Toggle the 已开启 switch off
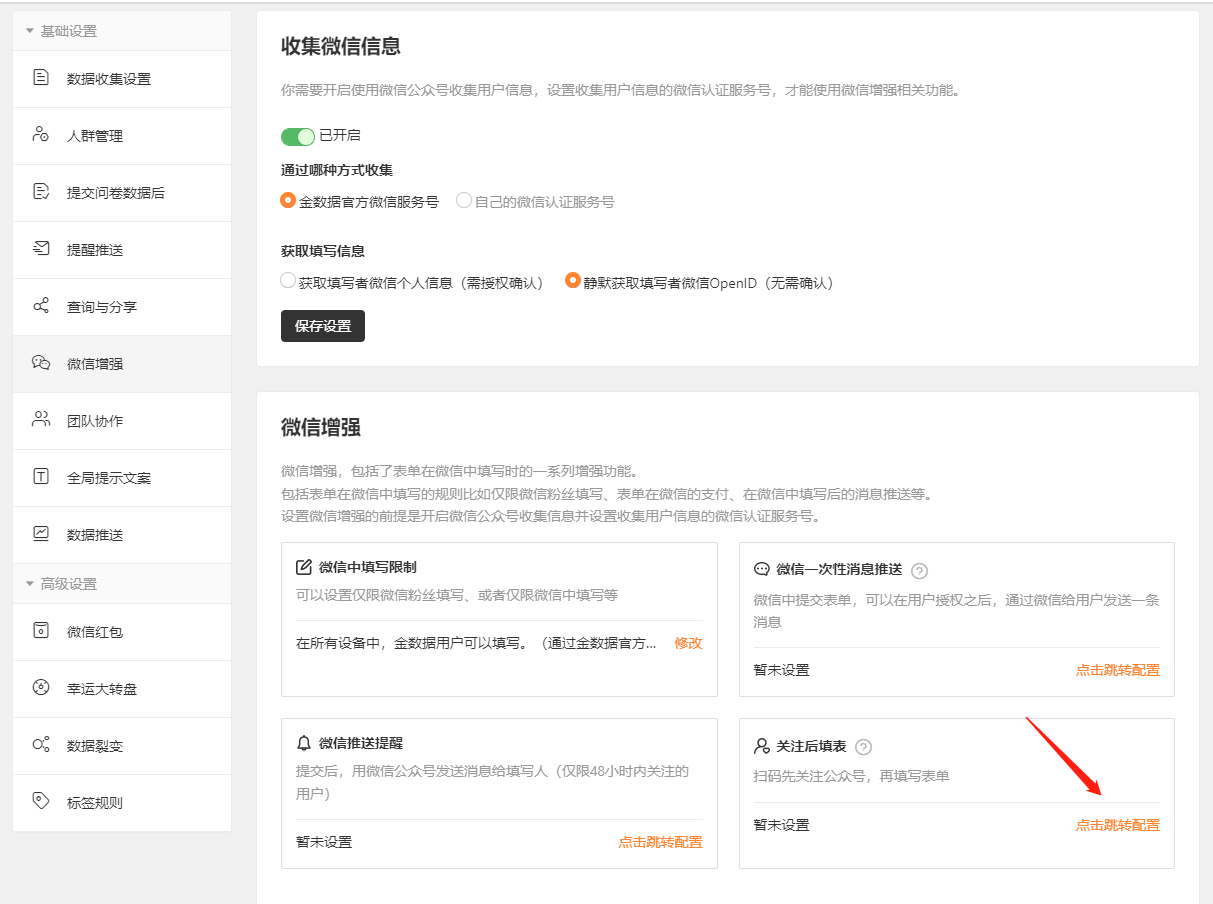This screenshot has height=904, width=1213. click(298, 136)
